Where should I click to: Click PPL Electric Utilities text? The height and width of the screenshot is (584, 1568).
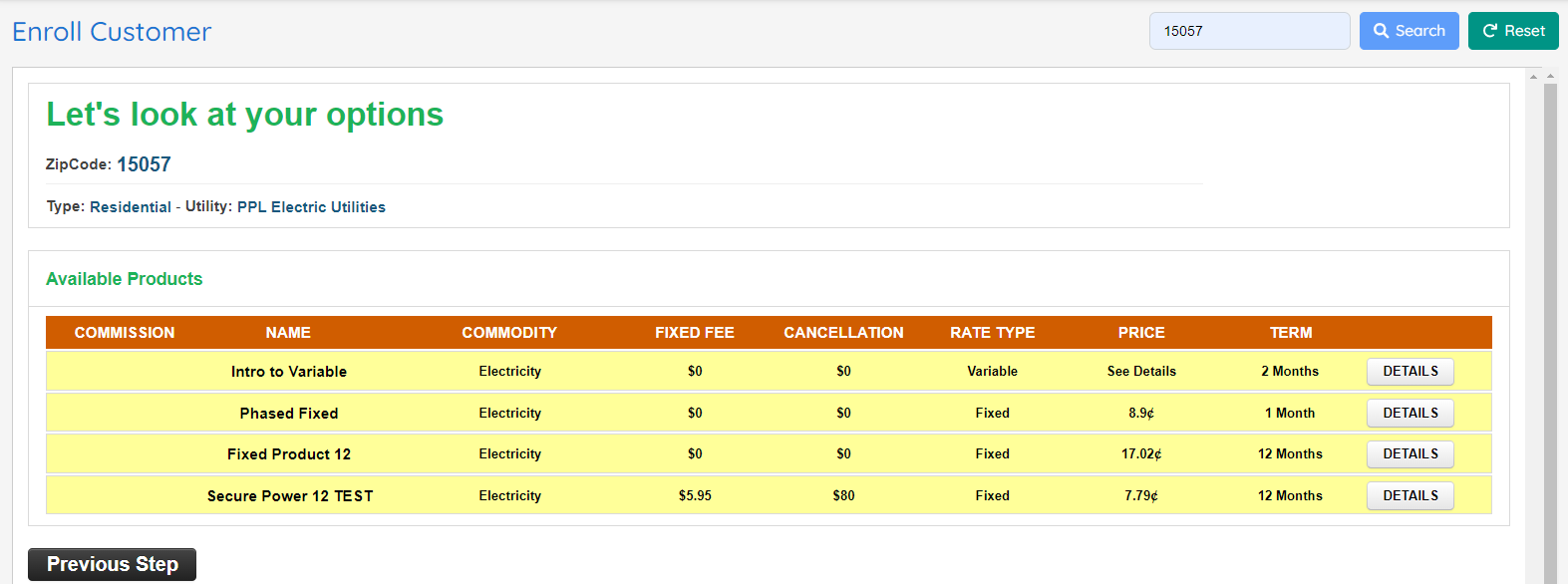coord(311,207)
